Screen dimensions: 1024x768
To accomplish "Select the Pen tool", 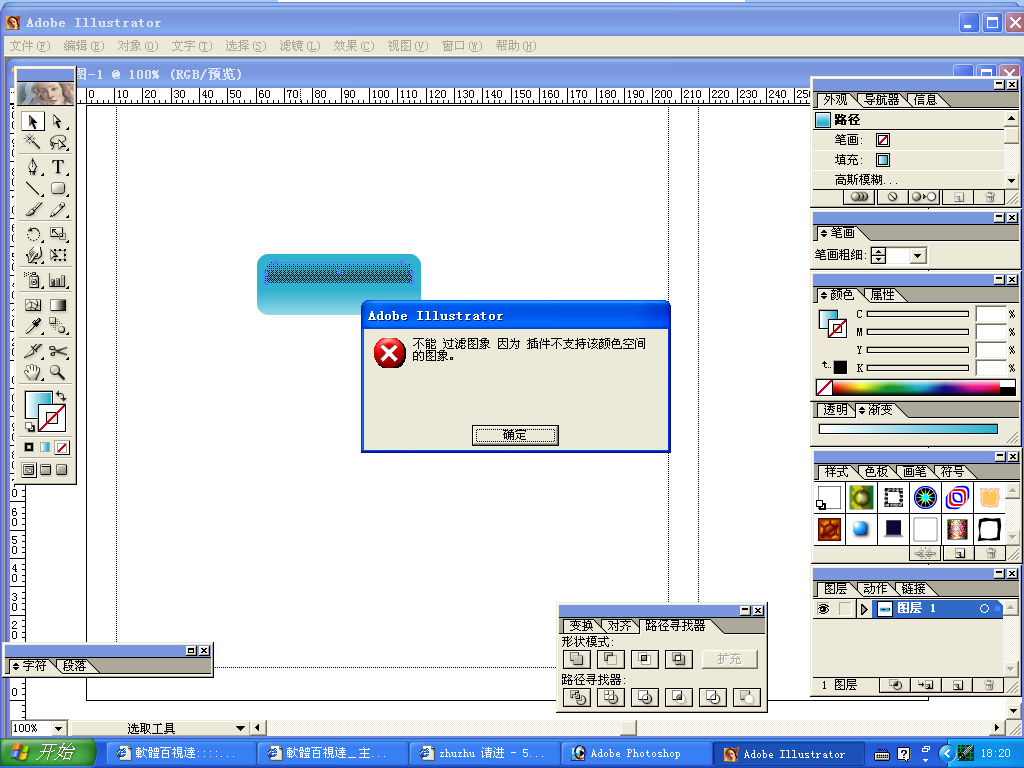I will pos(33,167).
